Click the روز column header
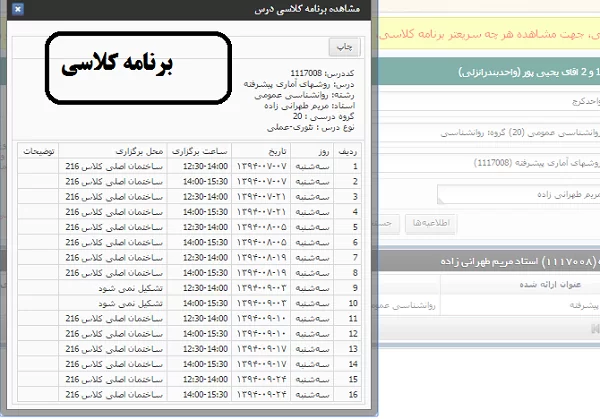 [312, 152]
